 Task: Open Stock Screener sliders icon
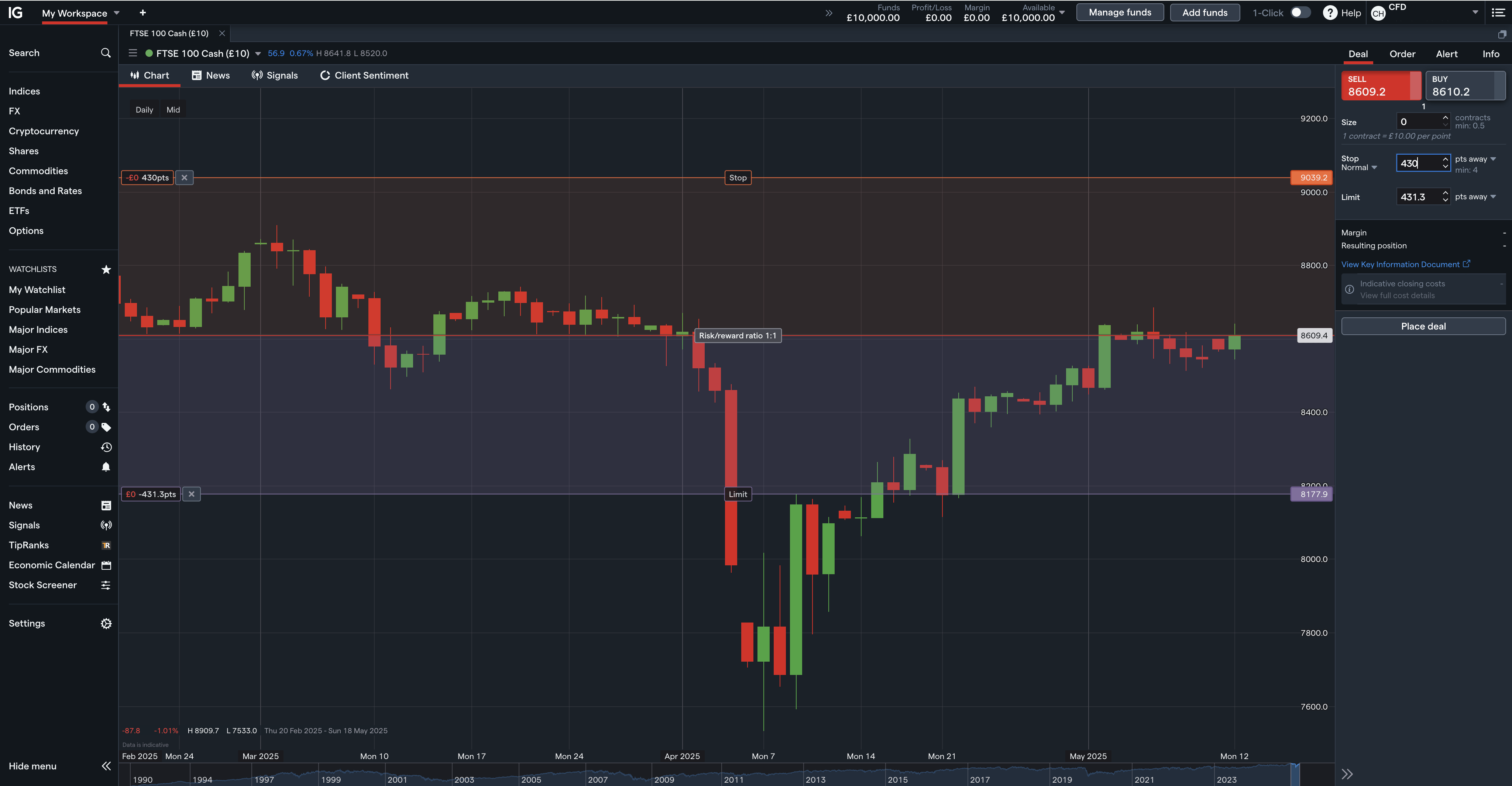[x=106, y=585]
